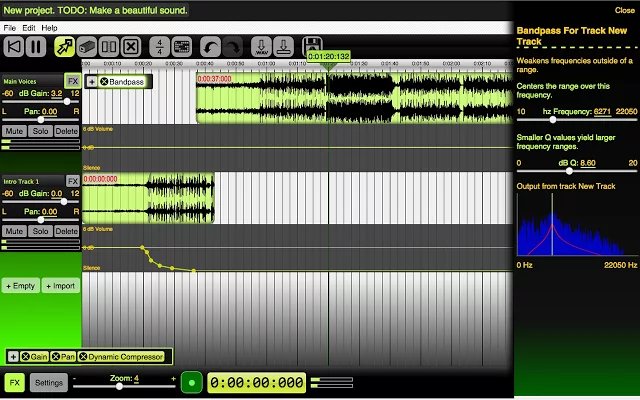Click the Intro Track 1 gain slider

(41, 202)
